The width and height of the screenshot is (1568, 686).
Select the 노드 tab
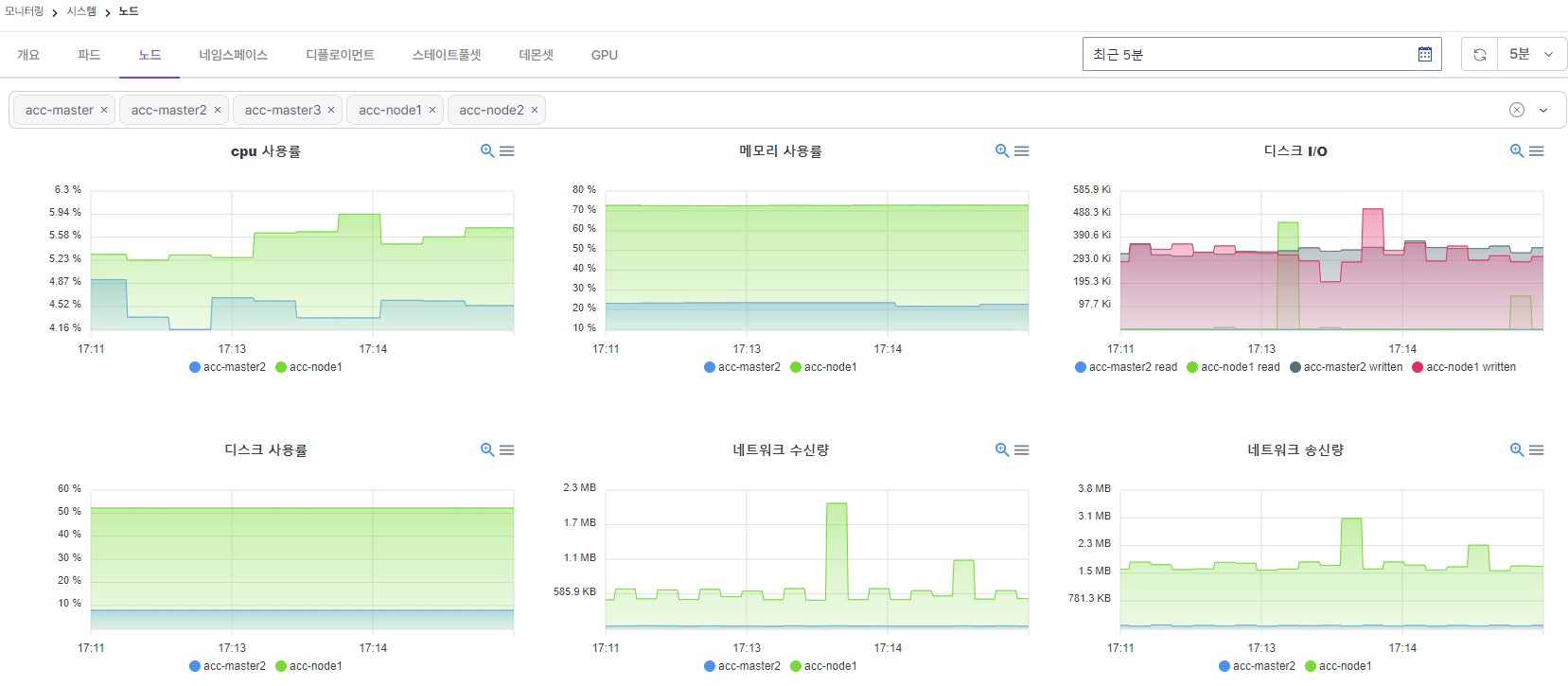[x=150, y=55]
